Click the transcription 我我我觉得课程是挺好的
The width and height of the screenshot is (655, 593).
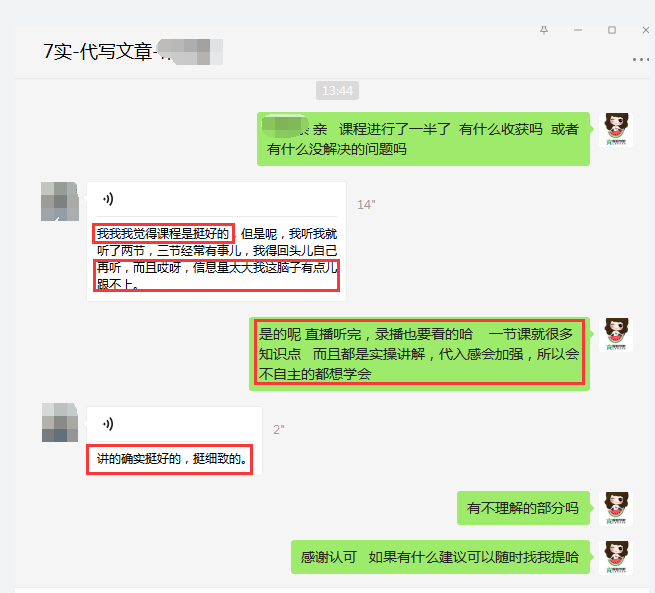pyautogui.click(x=163, y=233)
